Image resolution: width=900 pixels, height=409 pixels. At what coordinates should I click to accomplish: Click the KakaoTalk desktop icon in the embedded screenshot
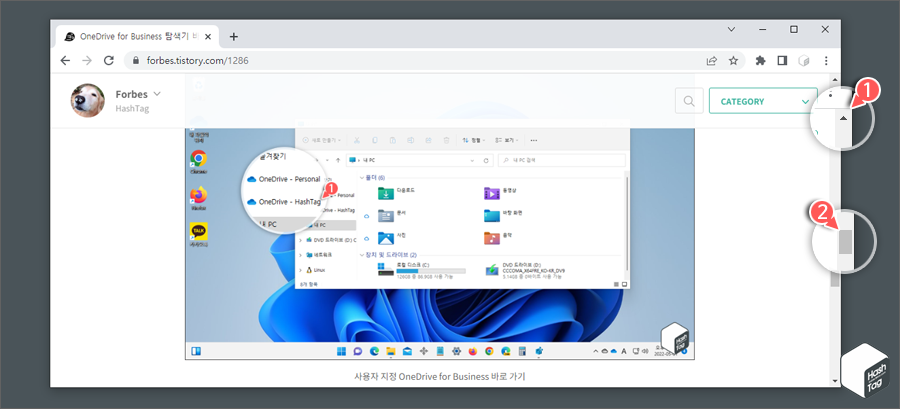click(199, 235)
